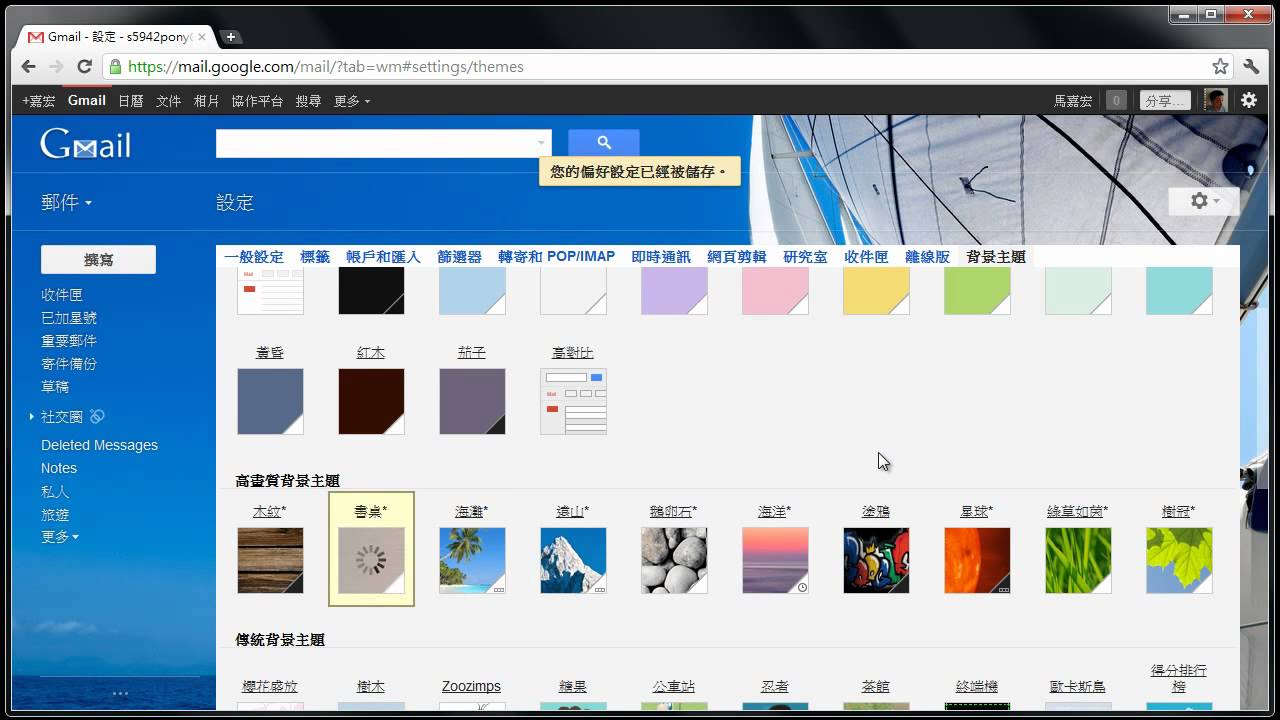Open the search options arrow in search box
Screen dimensions: 1280x720
541,144
